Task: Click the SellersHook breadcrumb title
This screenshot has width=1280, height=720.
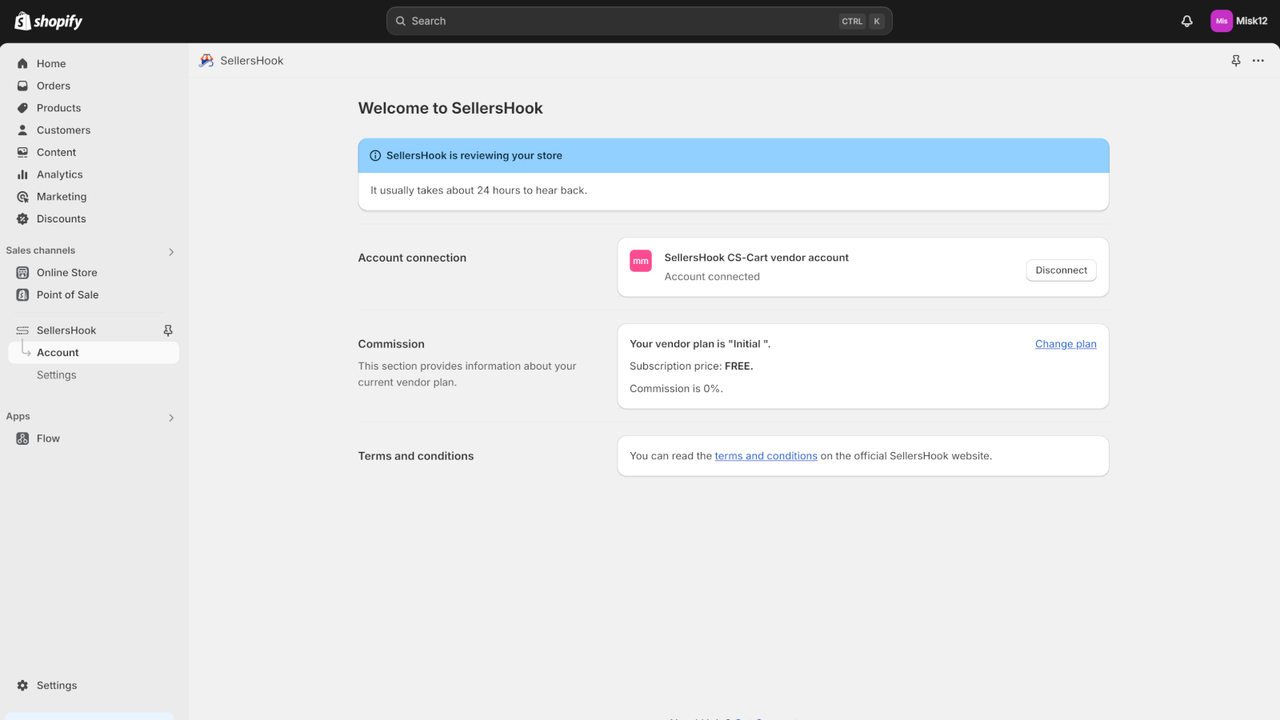Action: coord(252,61)
